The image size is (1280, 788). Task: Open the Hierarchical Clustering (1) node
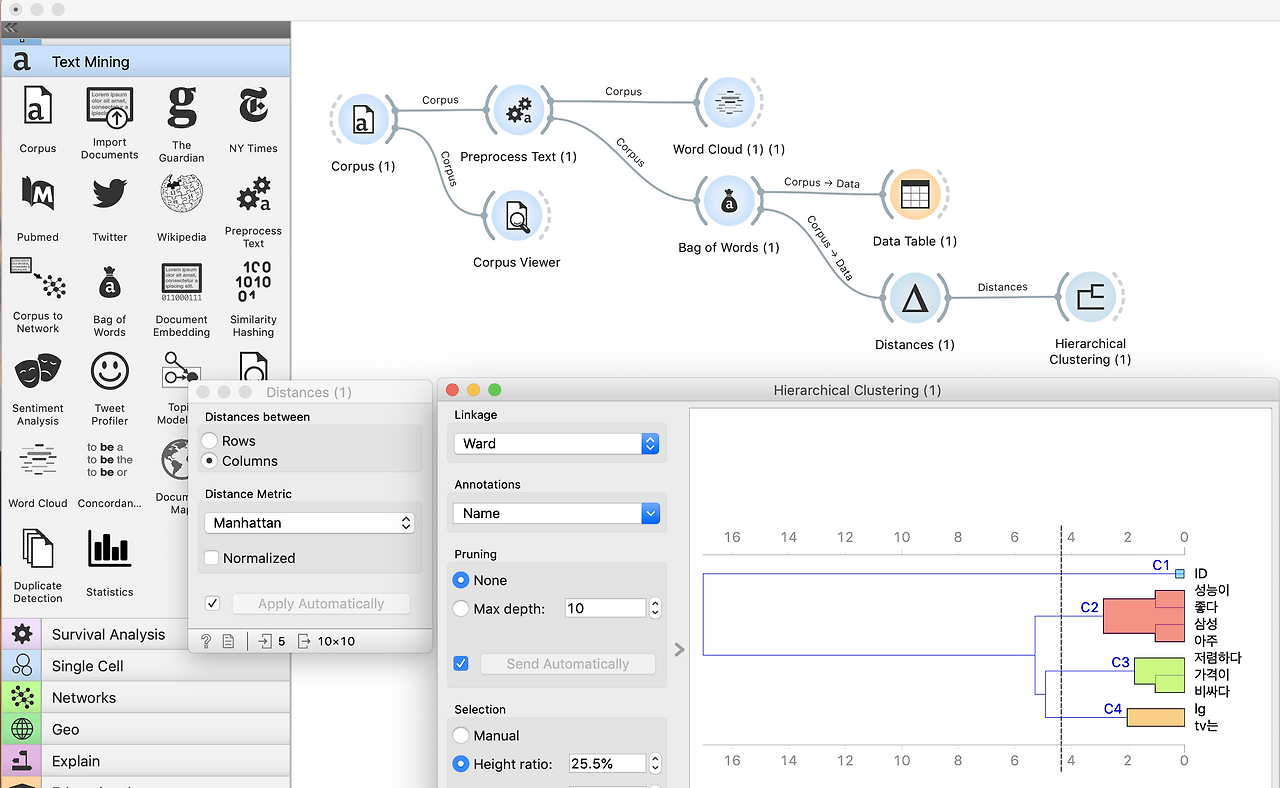(x=1090, y=297)
